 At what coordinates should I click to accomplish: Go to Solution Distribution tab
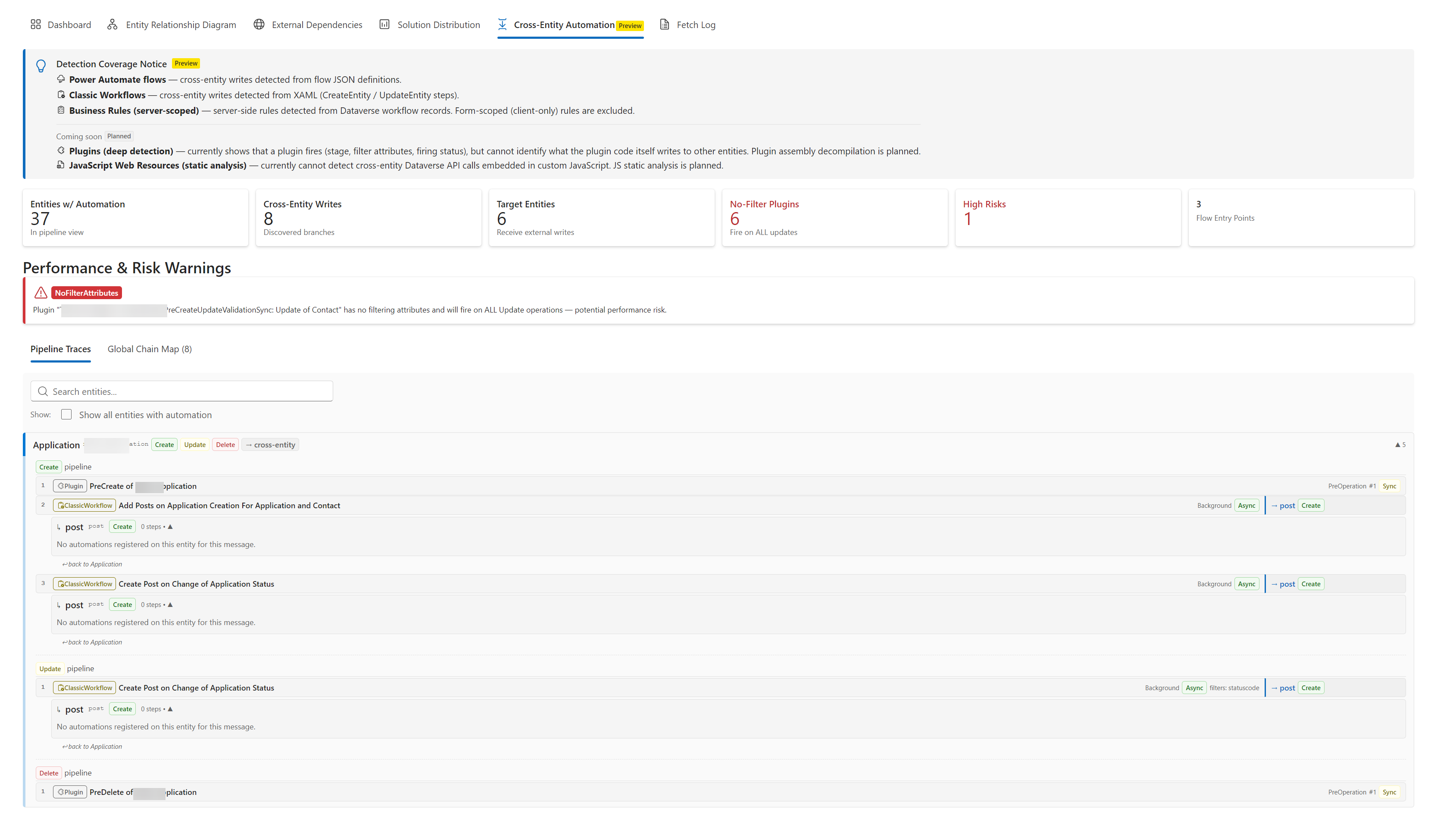430,24
